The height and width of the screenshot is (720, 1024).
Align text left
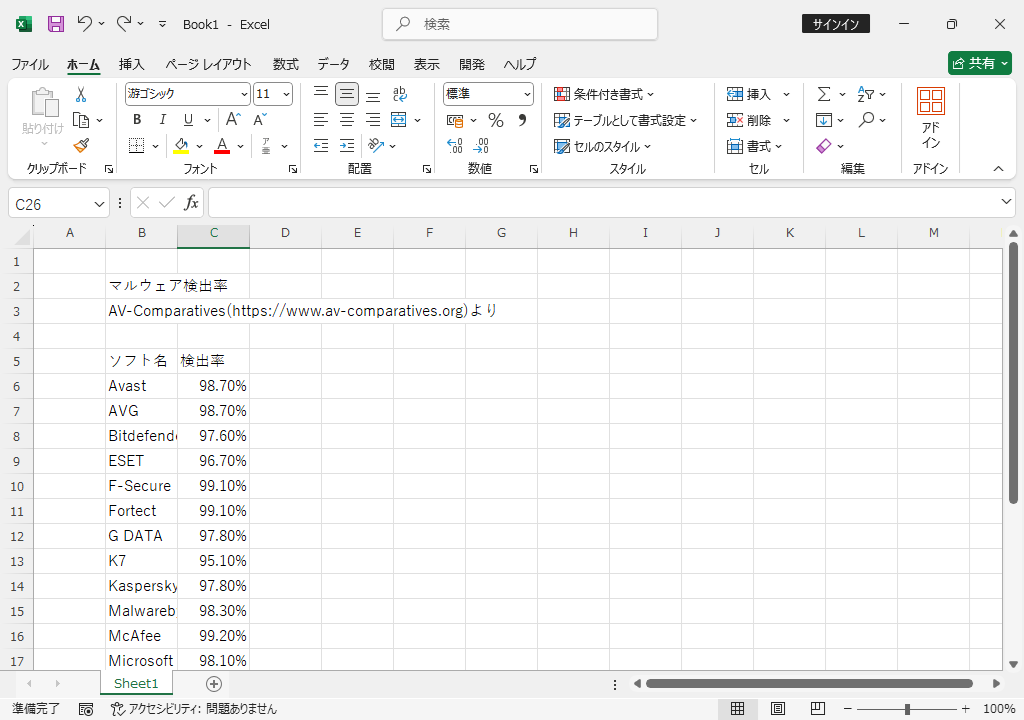321,120
